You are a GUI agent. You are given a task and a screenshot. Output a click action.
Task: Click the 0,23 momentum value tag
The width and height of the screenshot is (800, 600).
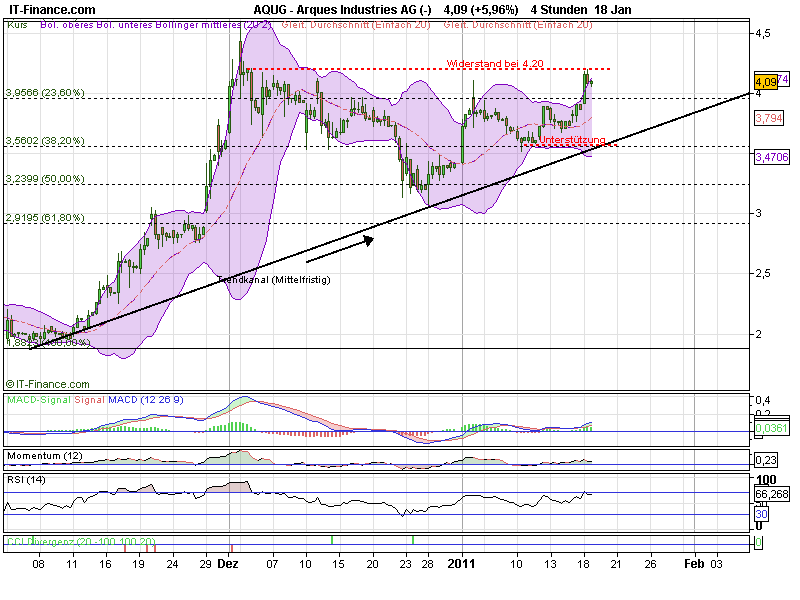tap(765, 460)
